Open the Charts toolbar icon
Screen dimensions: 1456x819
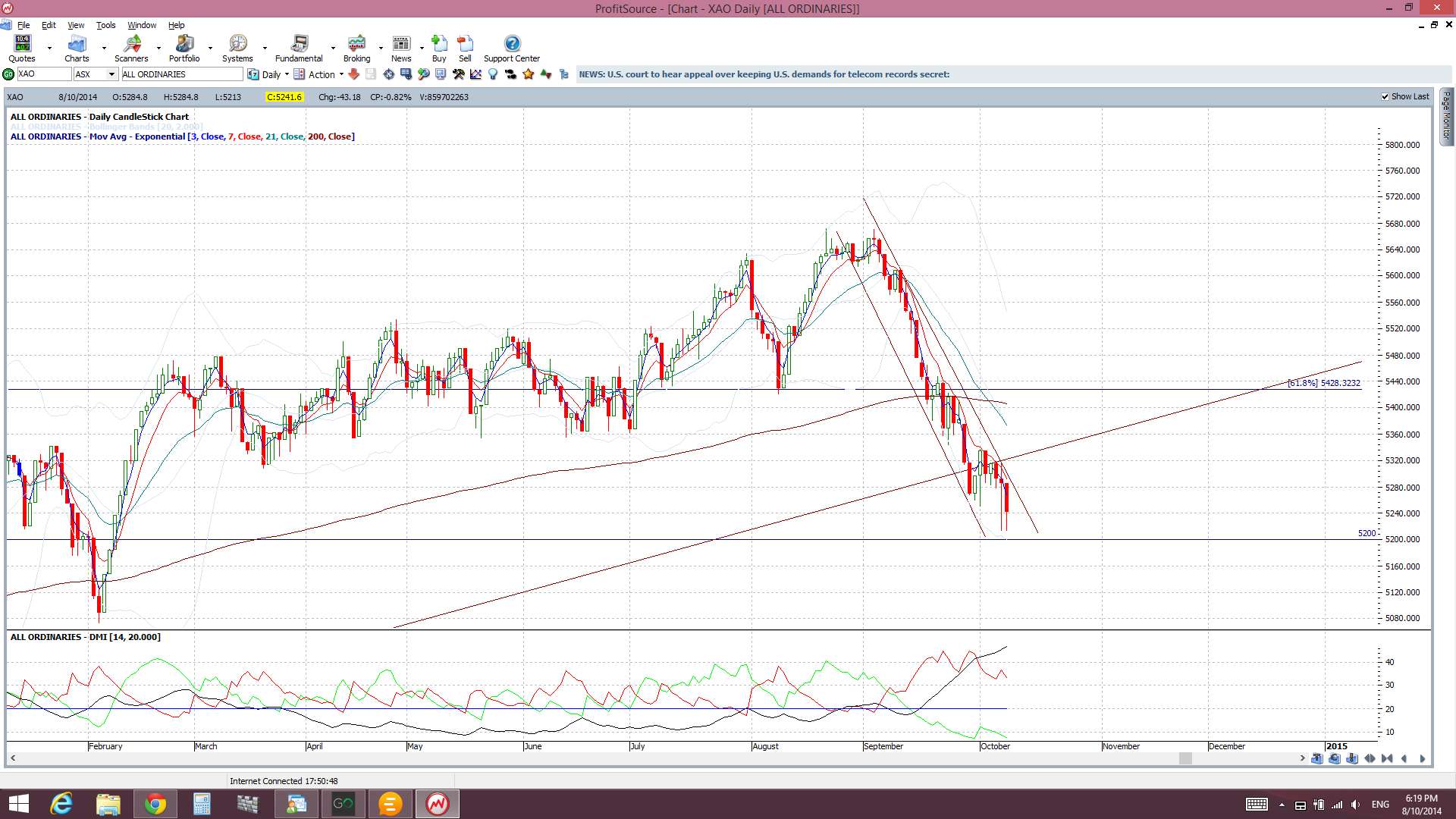(77, 49)
